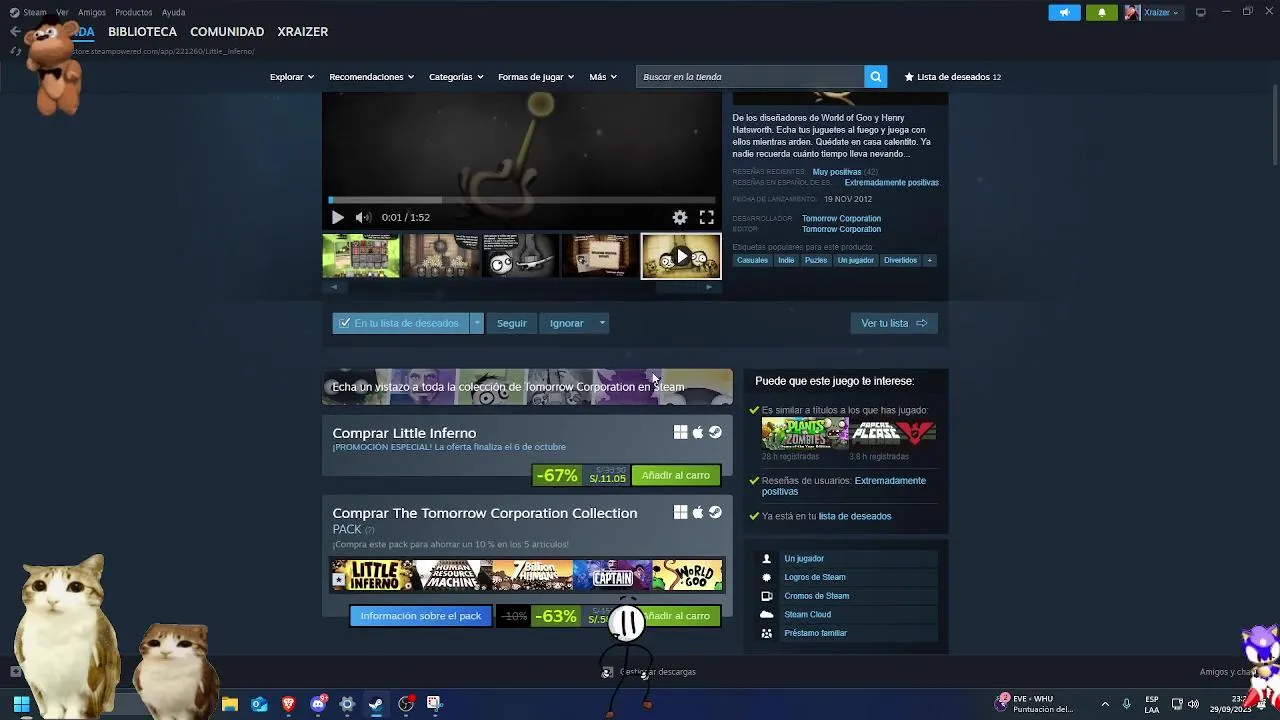The width and height of the screenshot is (1280, 720).
Task: Show hidden system tray icons chevron
Action: coord(1105,704)
